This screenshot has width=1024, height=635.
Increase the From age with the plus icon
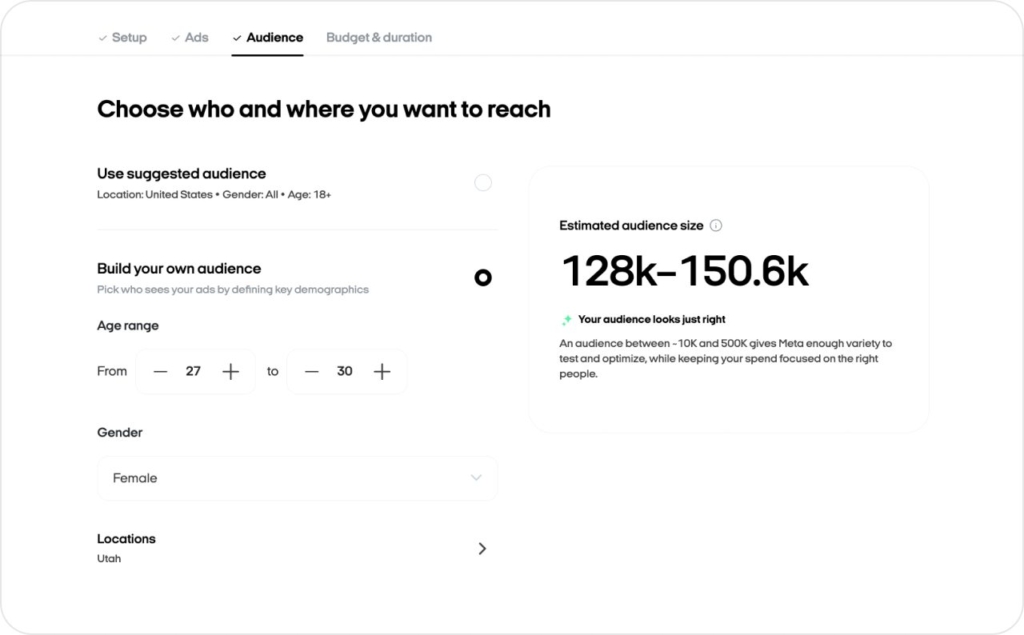(x=230, y=371)
